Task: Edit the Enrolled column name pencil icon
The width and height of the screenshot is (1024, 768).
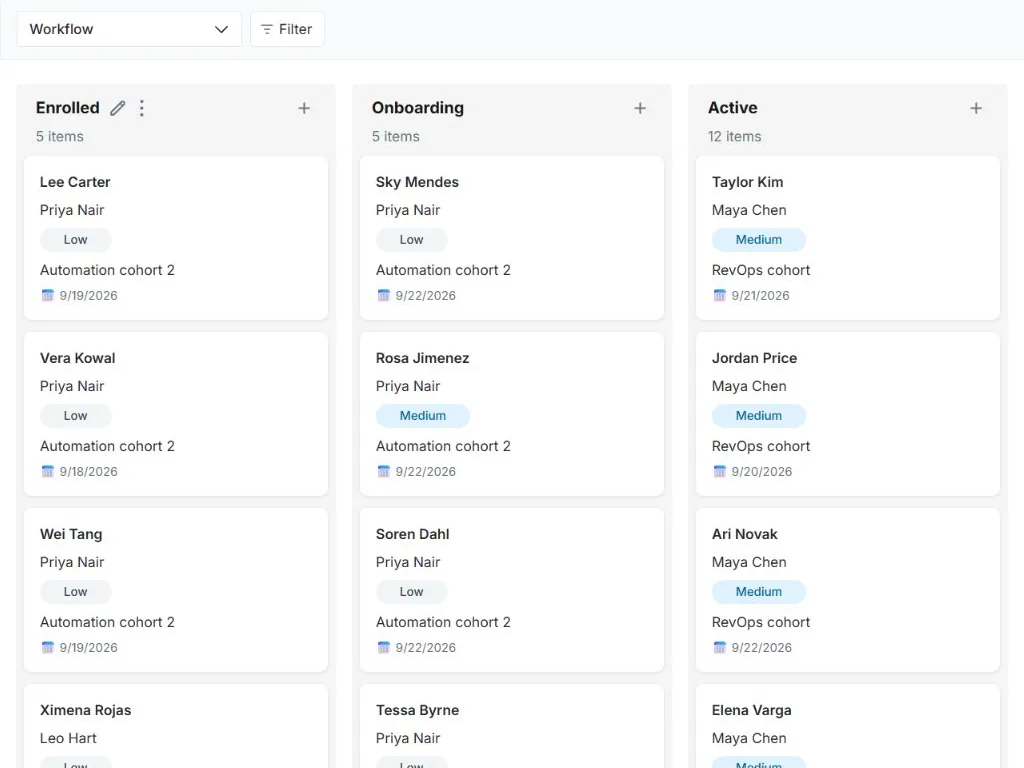Action: [x=118, y=108]
